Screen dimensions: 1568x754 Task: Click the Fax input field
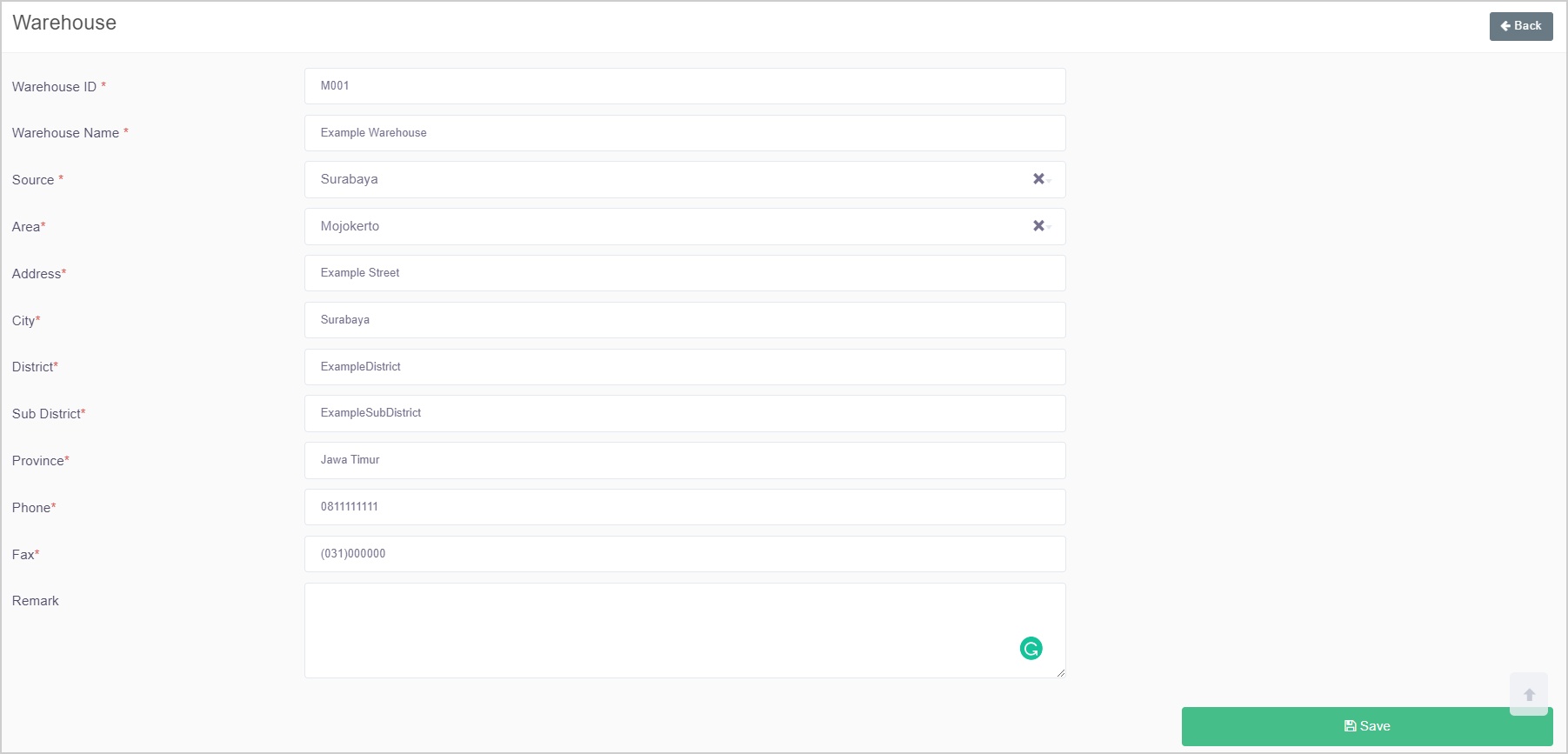pos(684,554)
